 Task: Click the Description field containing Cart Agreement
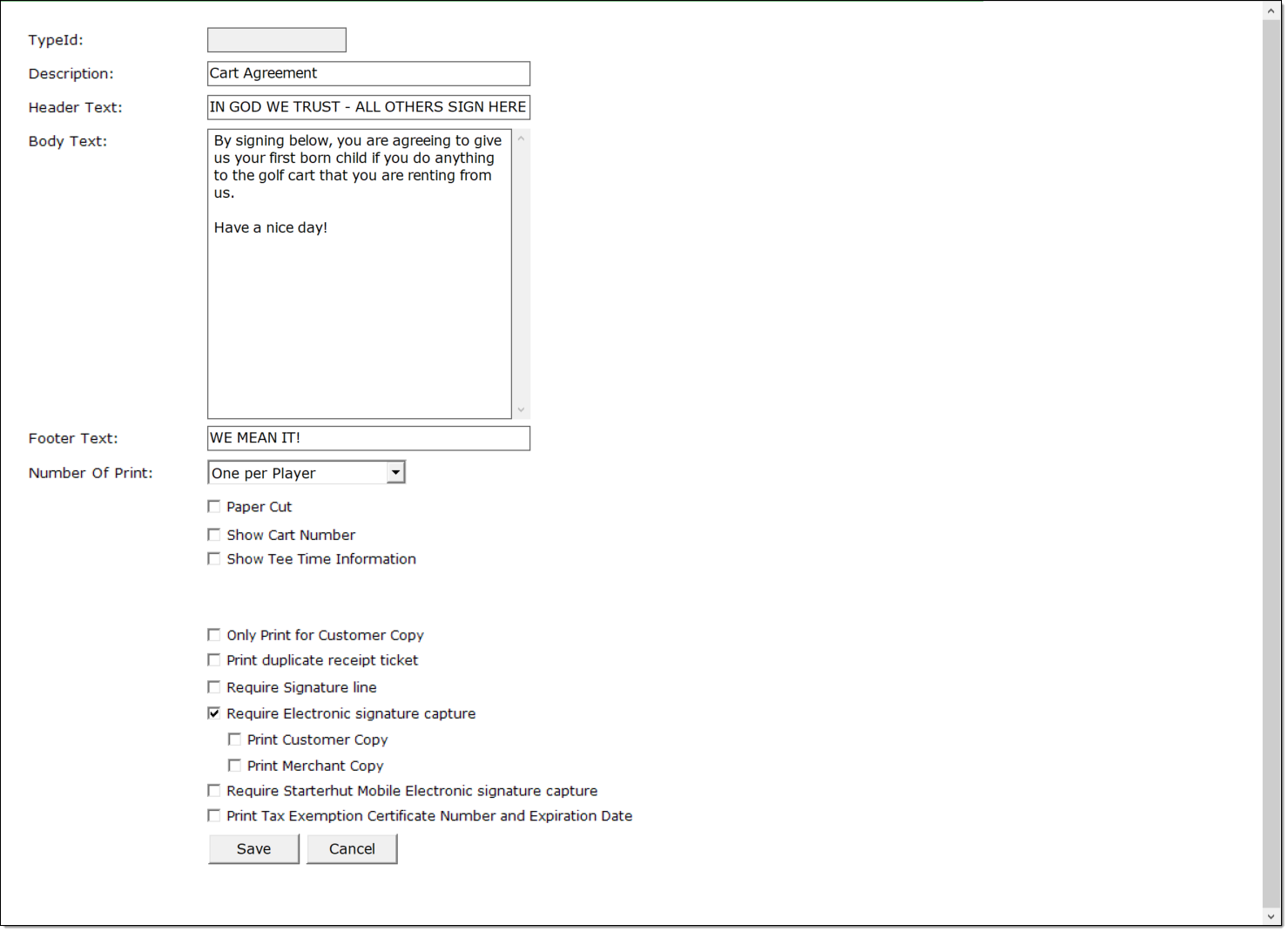pos(368,73)
